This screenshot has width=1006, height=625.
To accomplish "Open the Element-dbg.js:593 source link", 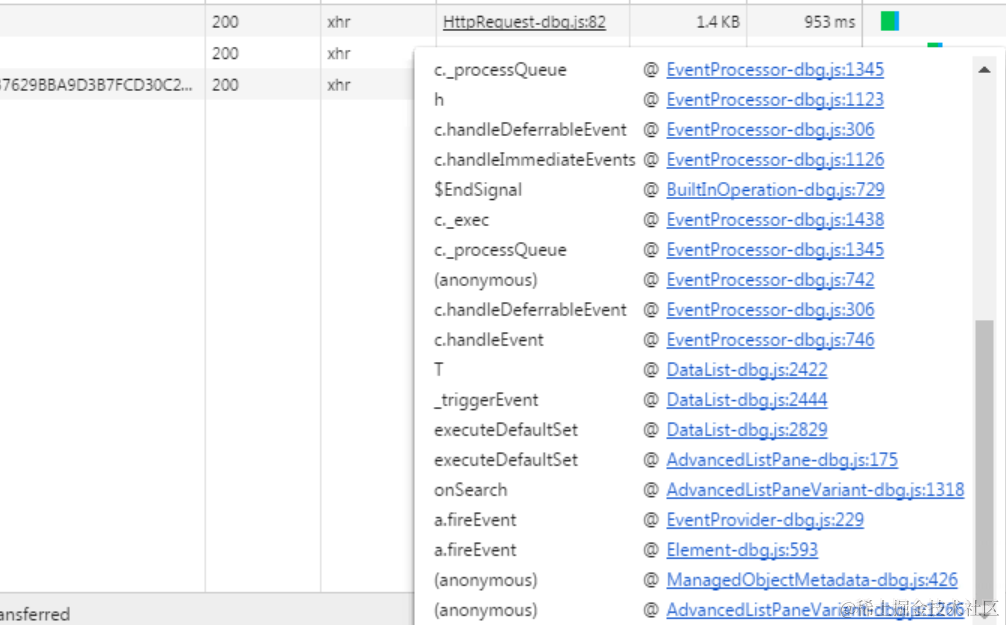I will tap(742, 550).
